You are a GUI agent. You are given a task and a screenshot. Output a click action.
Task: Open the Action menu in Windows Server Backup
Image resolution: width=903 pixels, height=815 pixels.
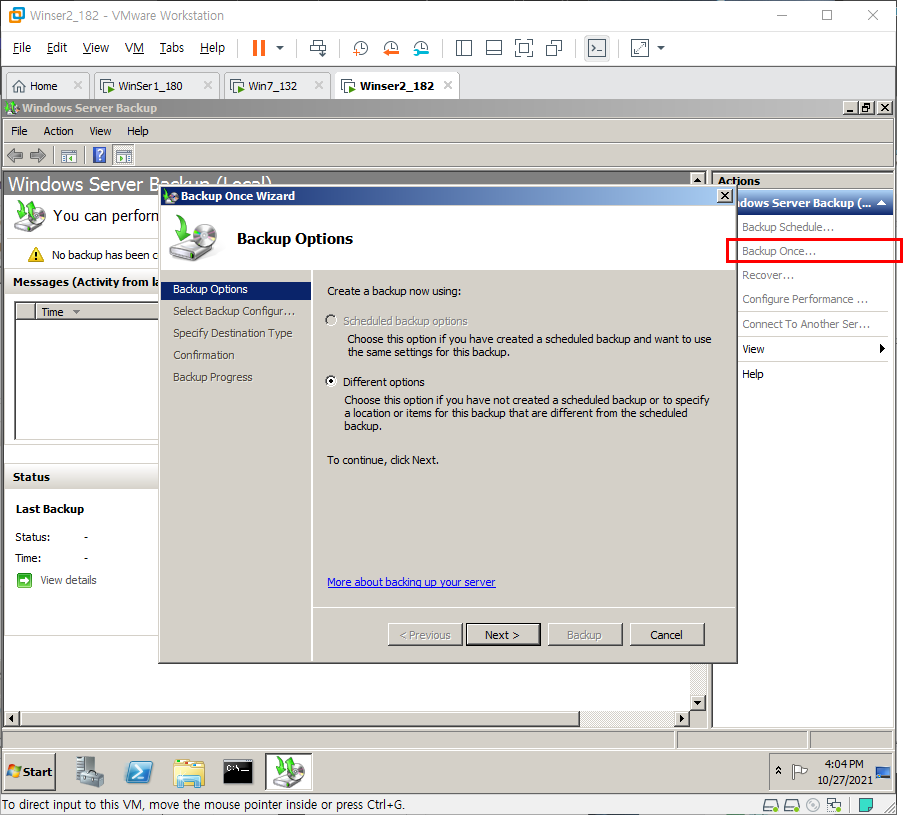[x=58, y=131]
